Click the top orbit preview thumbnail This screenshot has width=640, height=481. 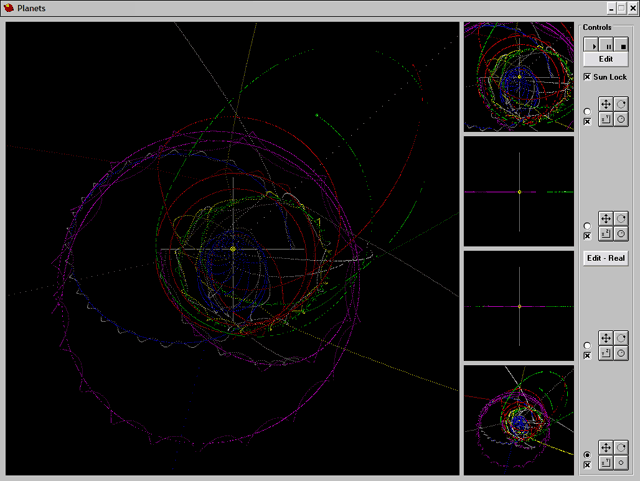pos(519,77)
